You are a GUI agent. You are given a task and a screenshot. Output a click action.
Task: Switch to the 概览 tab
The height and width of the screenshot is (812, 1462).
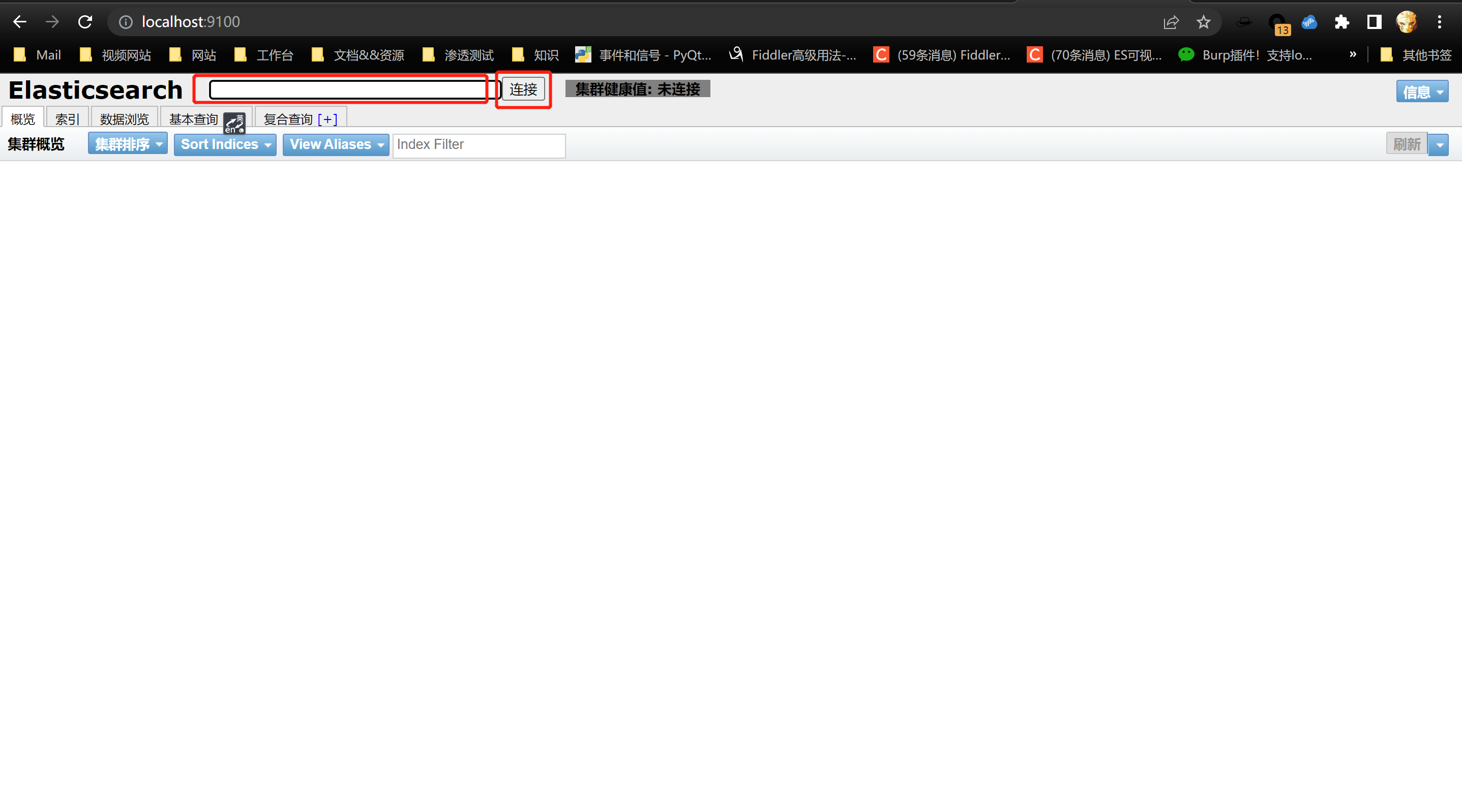(x=23, y=118)
